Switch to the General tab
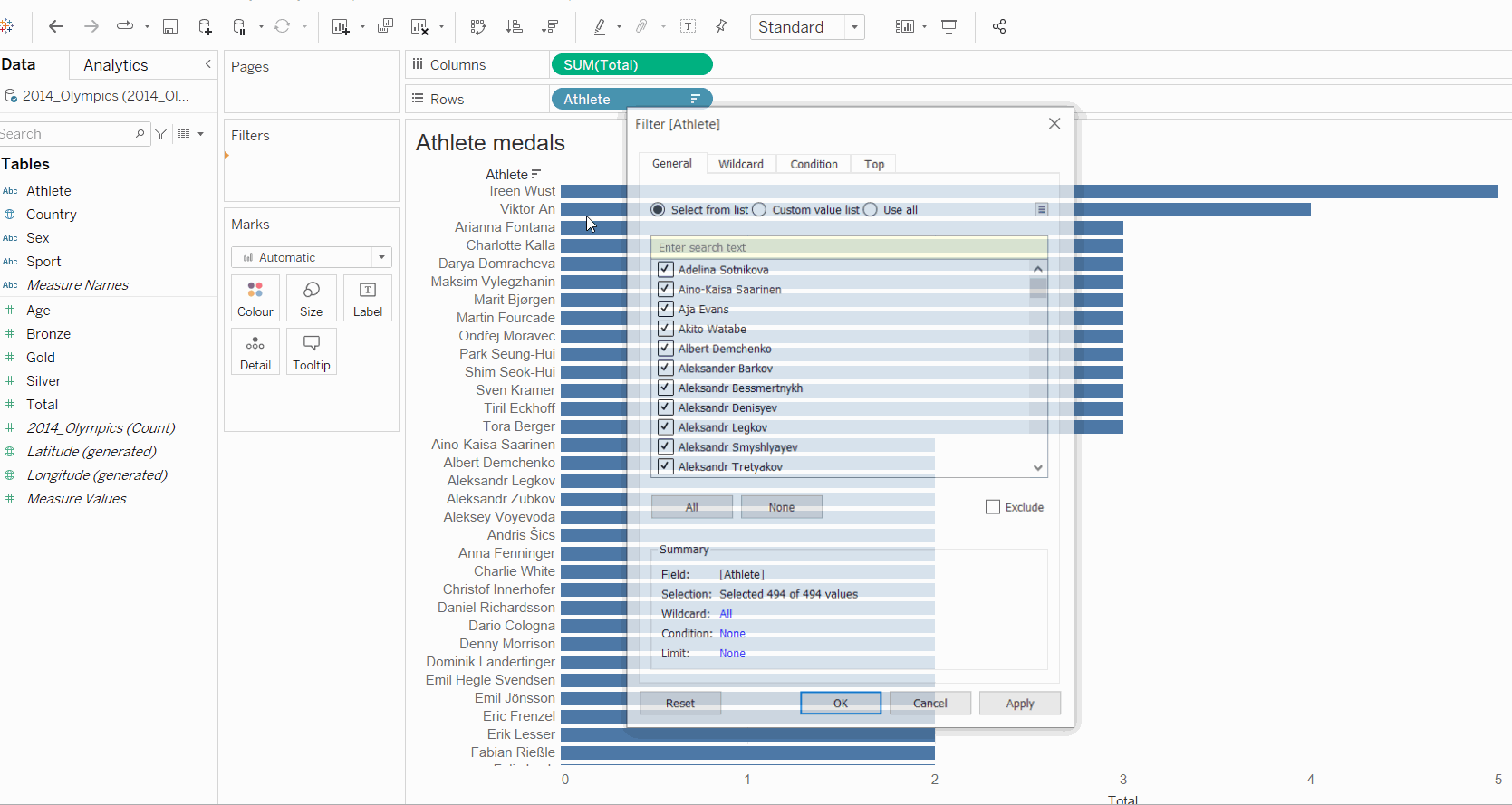The image size is (1512, 805). point(672,163)
